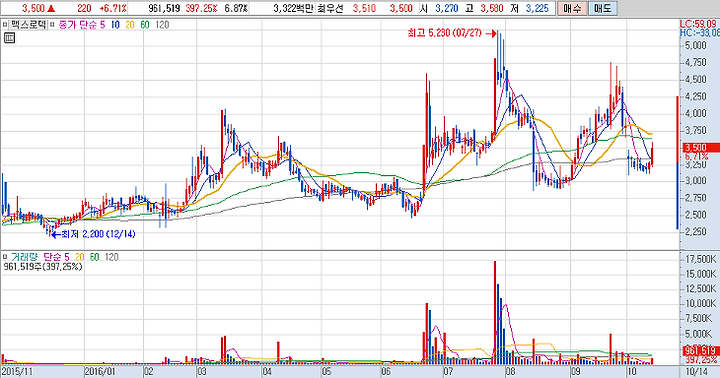Select the 맥스로텍 stock name label
720x378 pixels.
[x=28, y=25]
